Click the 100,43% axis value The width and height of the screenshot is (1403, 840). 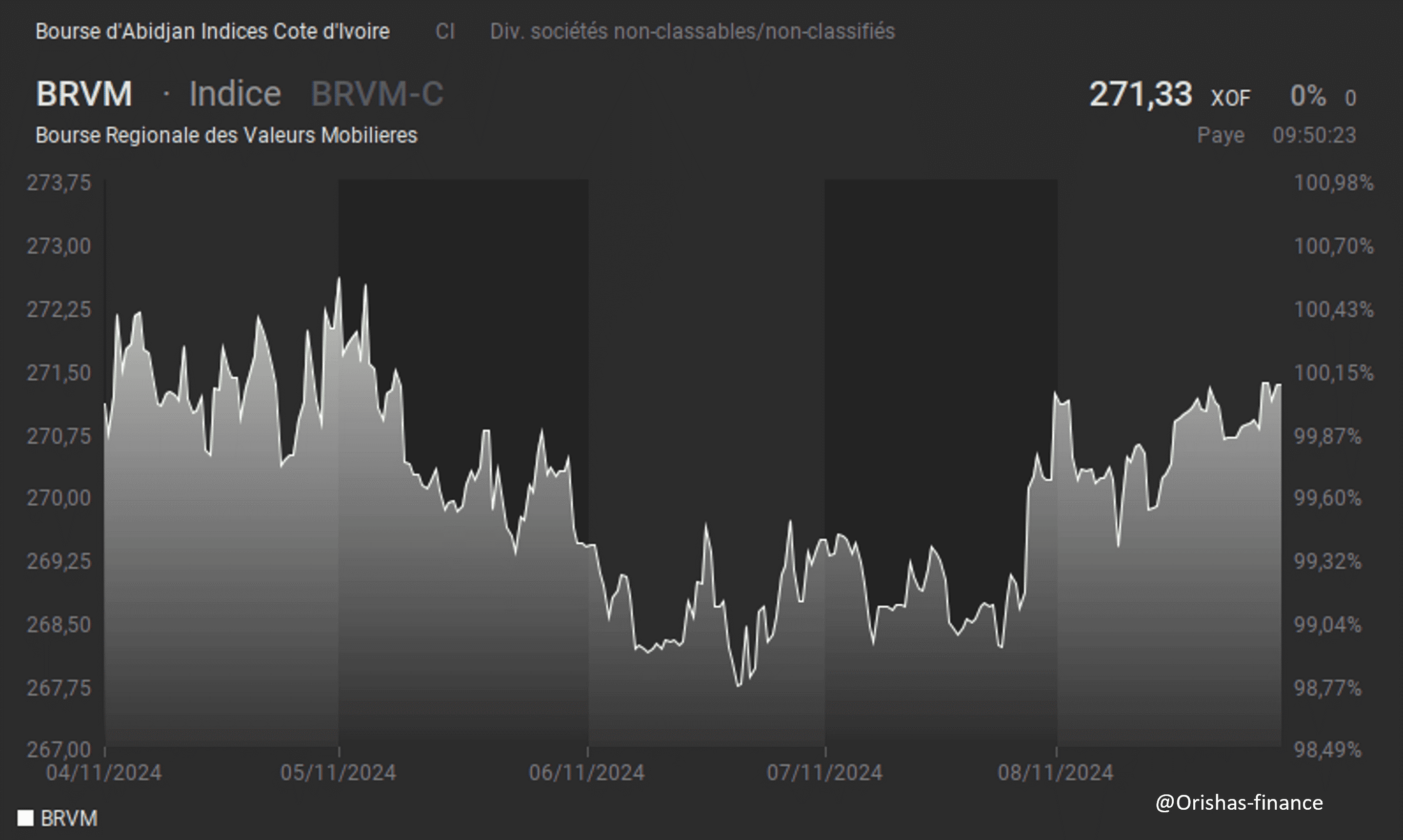click(x=1334, y=310)
